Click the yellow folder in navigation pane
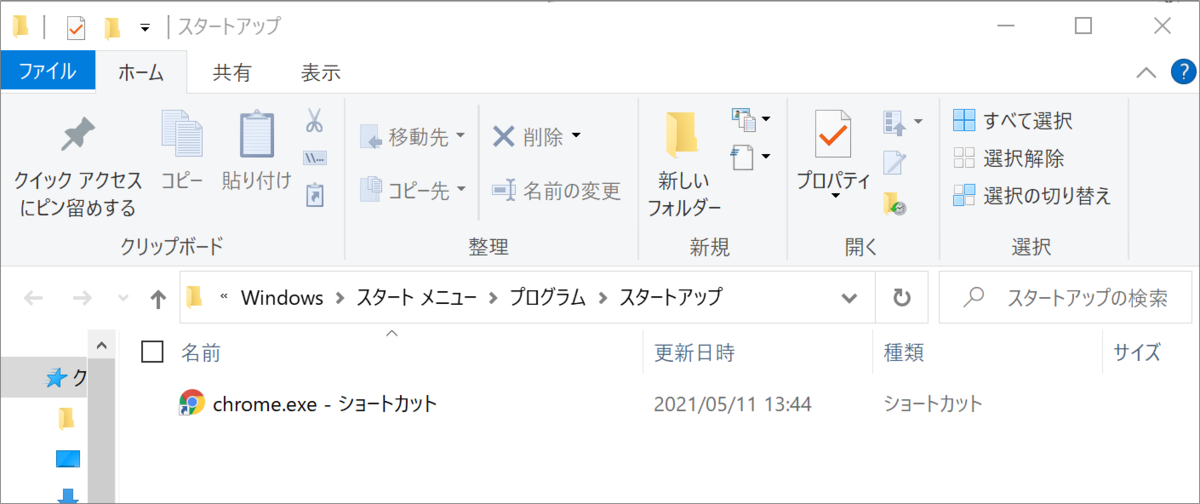Image resolution: width=1200 pixels, height=504 pixels. (x=66, y=417)
